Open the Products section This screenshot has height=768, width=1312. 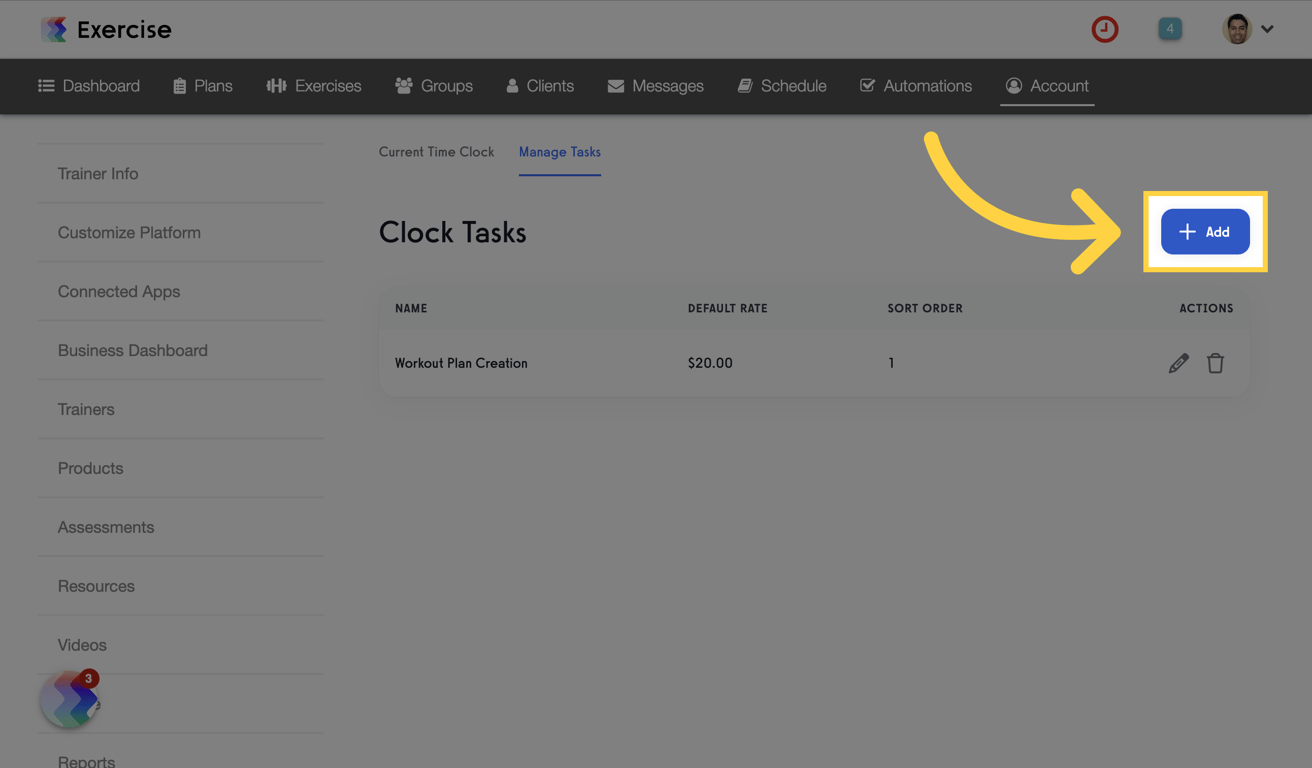pyautogui.click(x=181, y=469)
